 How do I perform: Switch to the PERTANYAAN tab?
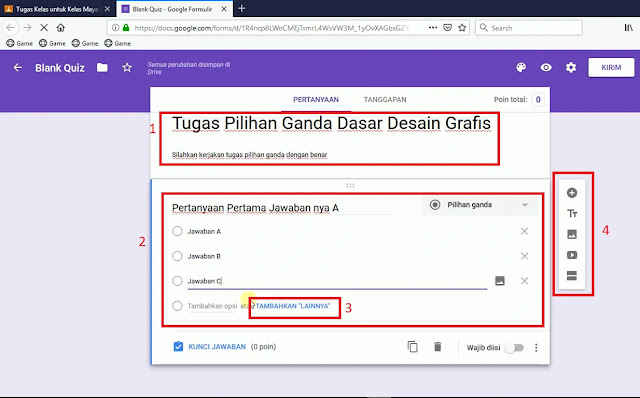(316, 100)
